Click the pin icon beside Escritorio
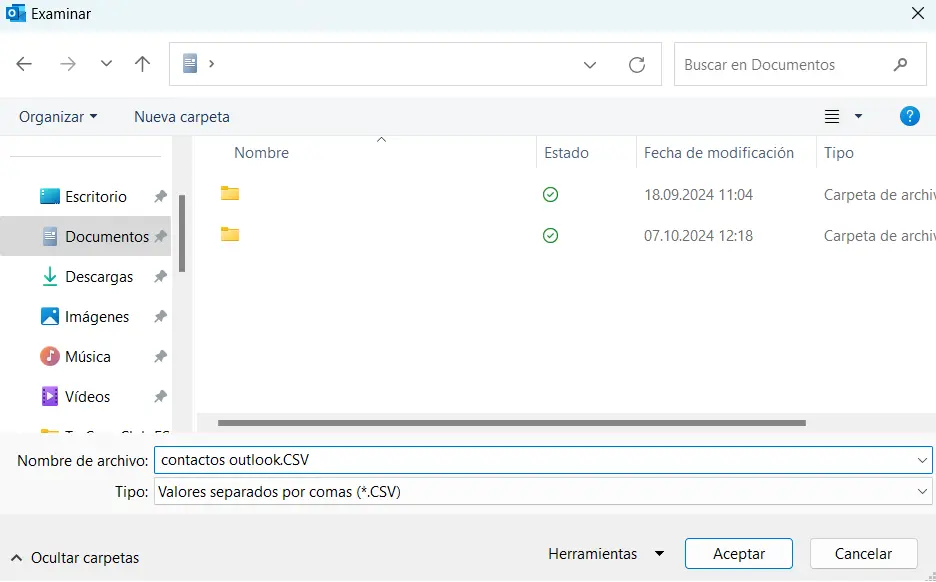The height and width of the screenshot is (582, 936). click(160, 196)
